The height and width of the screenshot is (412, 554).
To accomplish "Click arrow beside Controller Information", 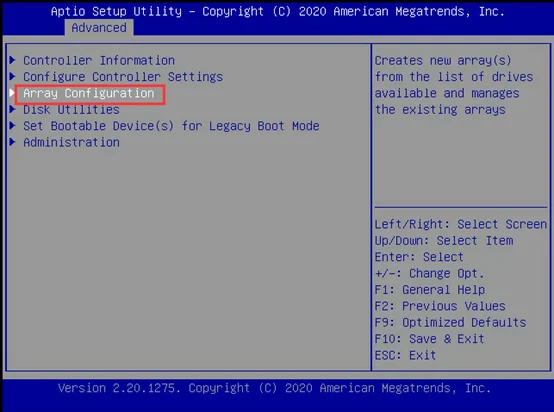I will [13, 60].
